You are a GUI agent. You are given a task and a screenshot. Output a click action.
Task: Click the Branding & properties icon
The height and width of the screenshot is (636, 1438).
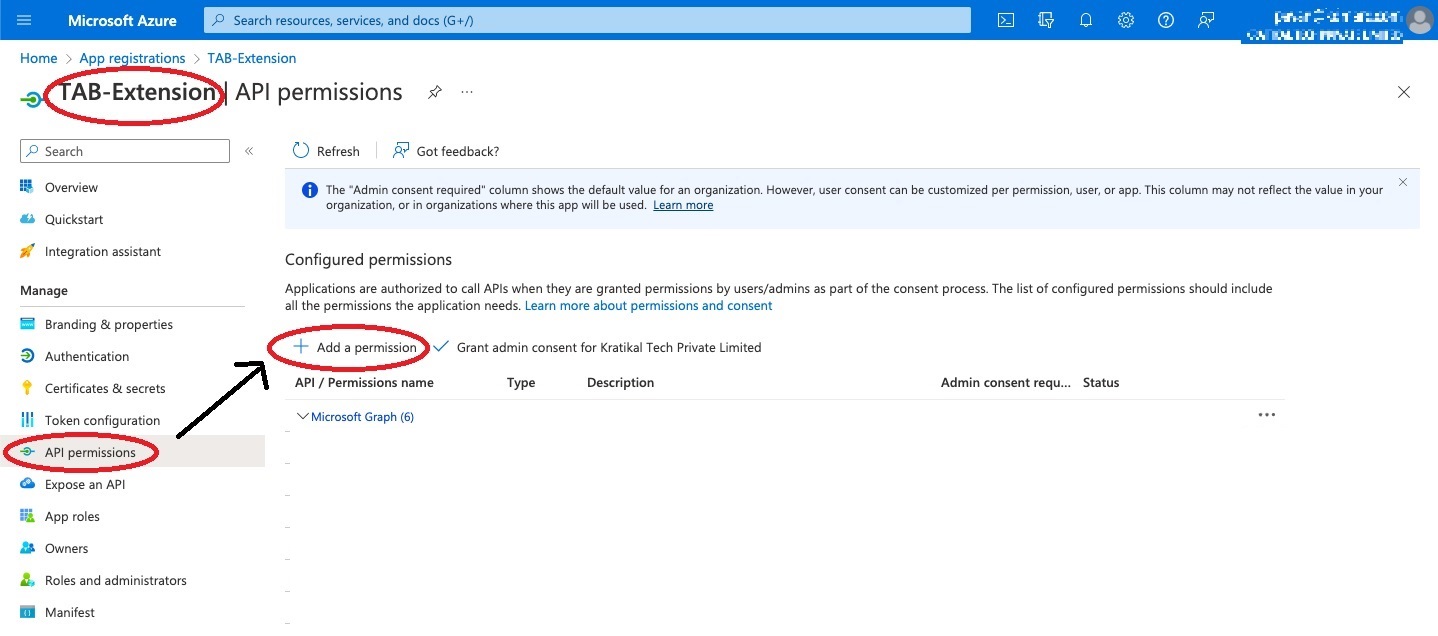(27, 324)
